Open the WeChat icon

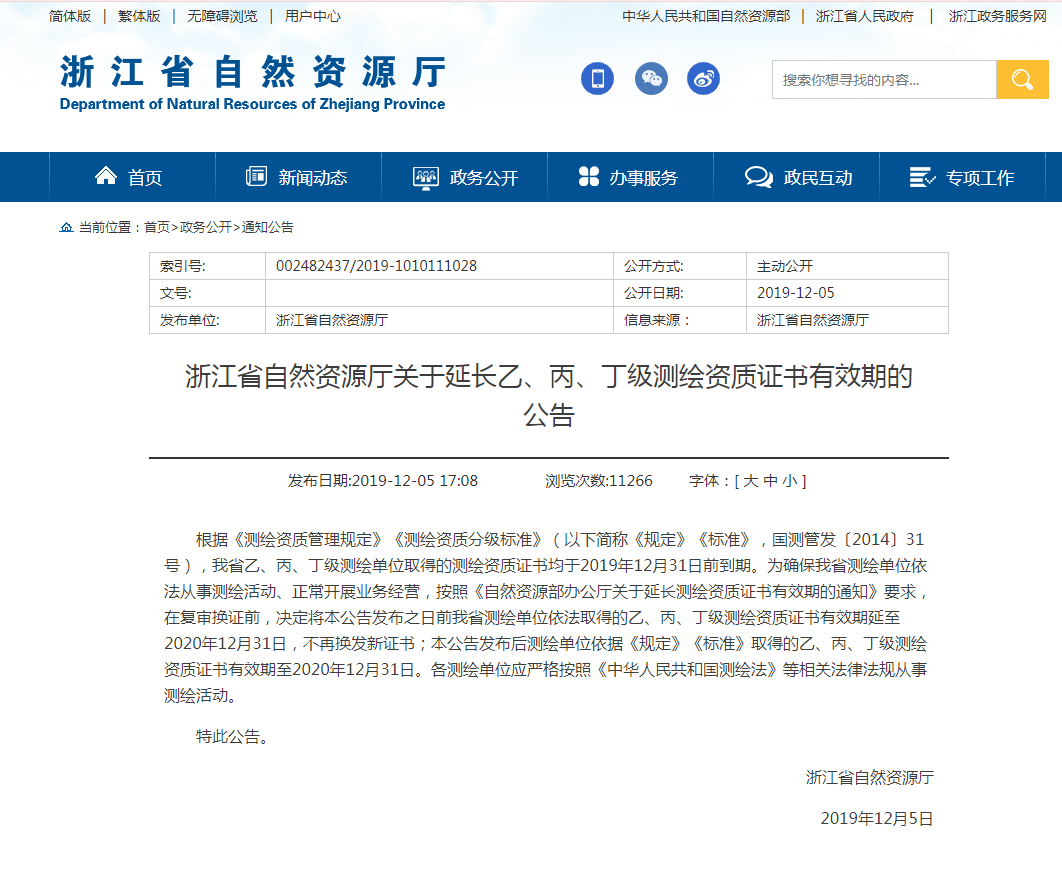point(651,79)
